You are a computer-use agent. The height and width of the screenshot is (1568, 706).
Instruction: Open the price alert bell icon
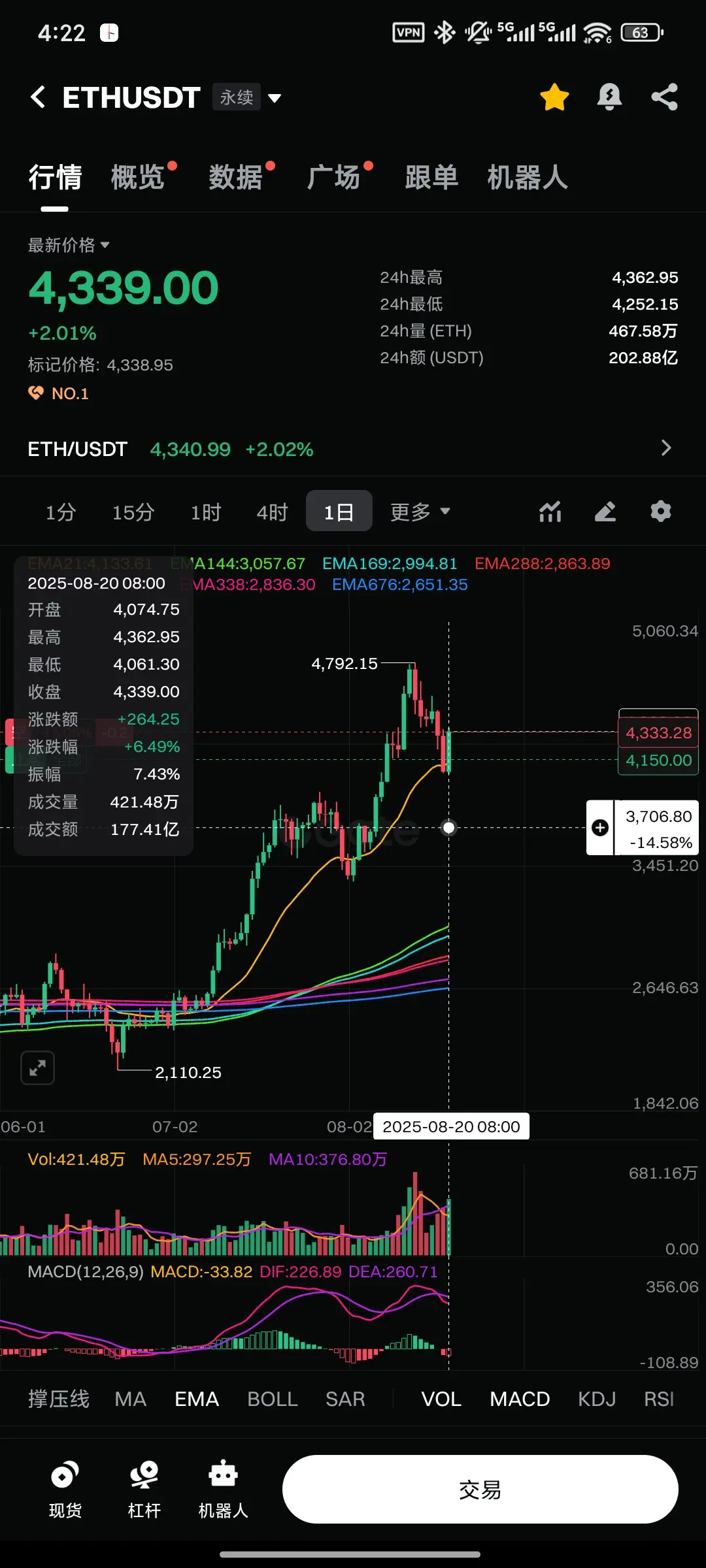609,97
